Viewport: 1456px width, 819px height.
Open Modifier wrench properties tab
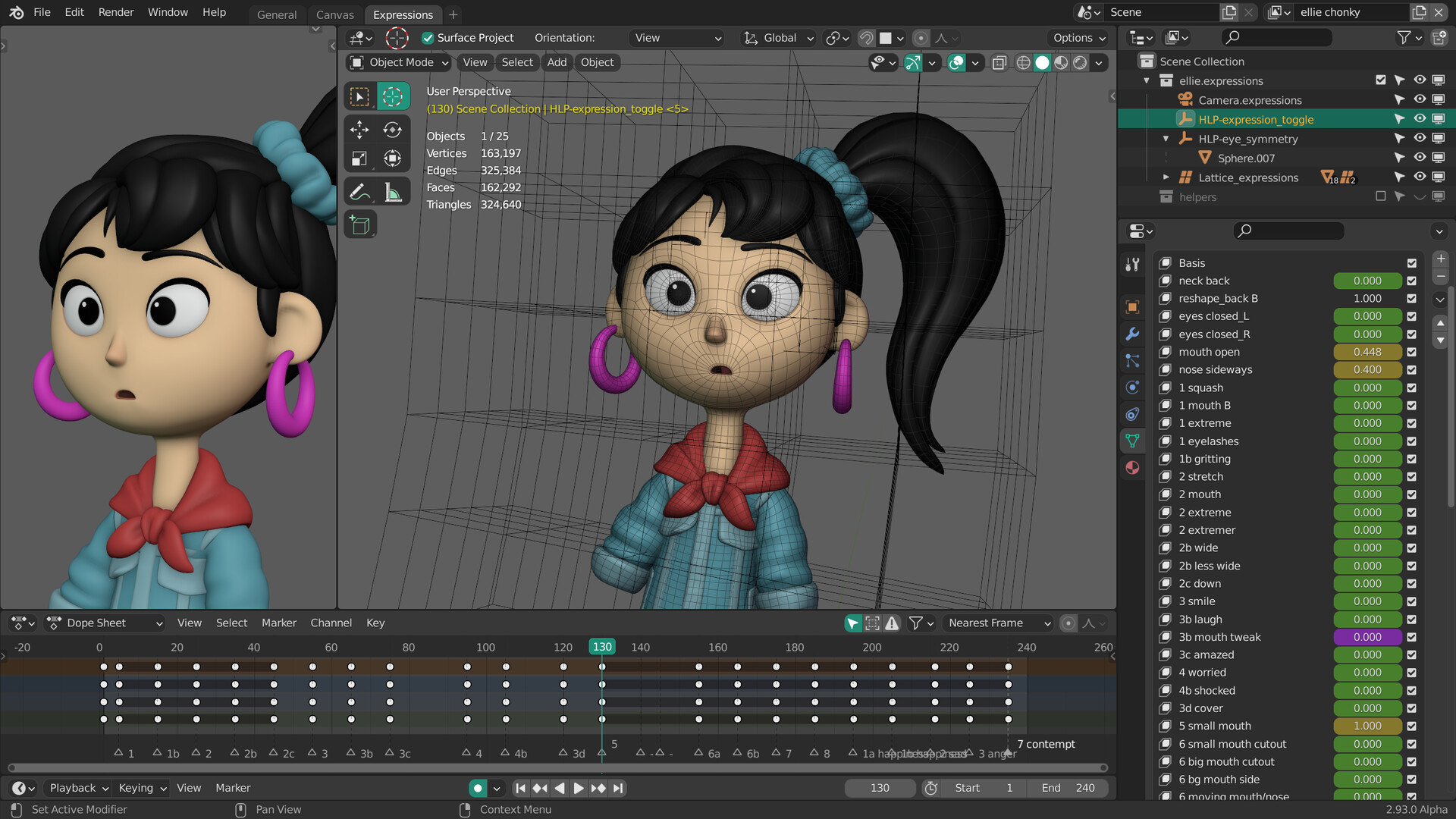tap(1132, 334)
